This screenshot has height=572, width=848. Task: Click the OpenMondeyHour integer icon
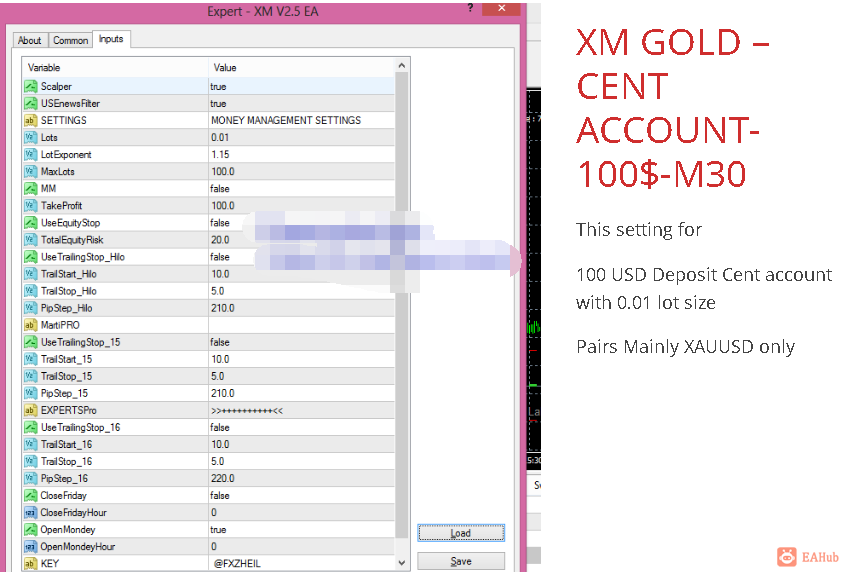pos(31,547)
